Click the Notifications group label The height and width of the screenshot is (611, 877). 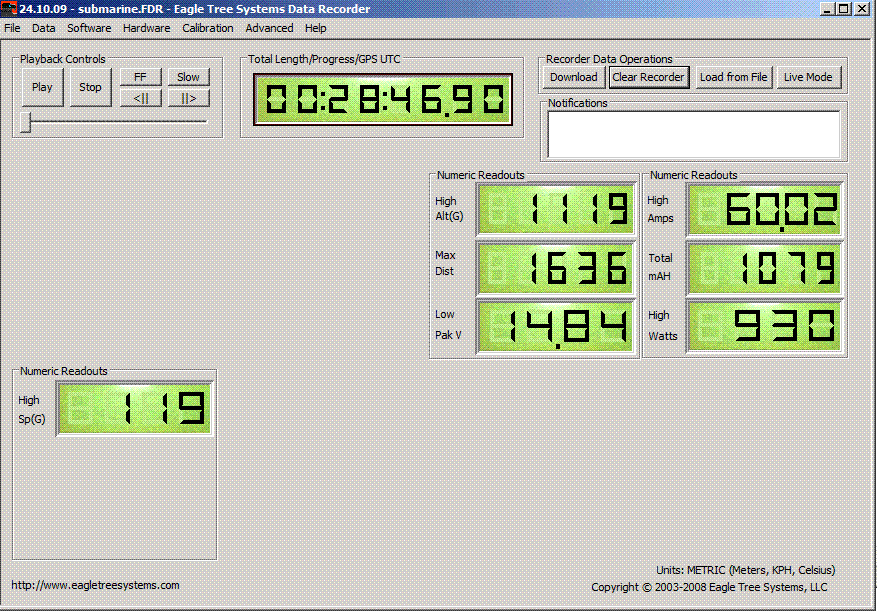point(578,103)
